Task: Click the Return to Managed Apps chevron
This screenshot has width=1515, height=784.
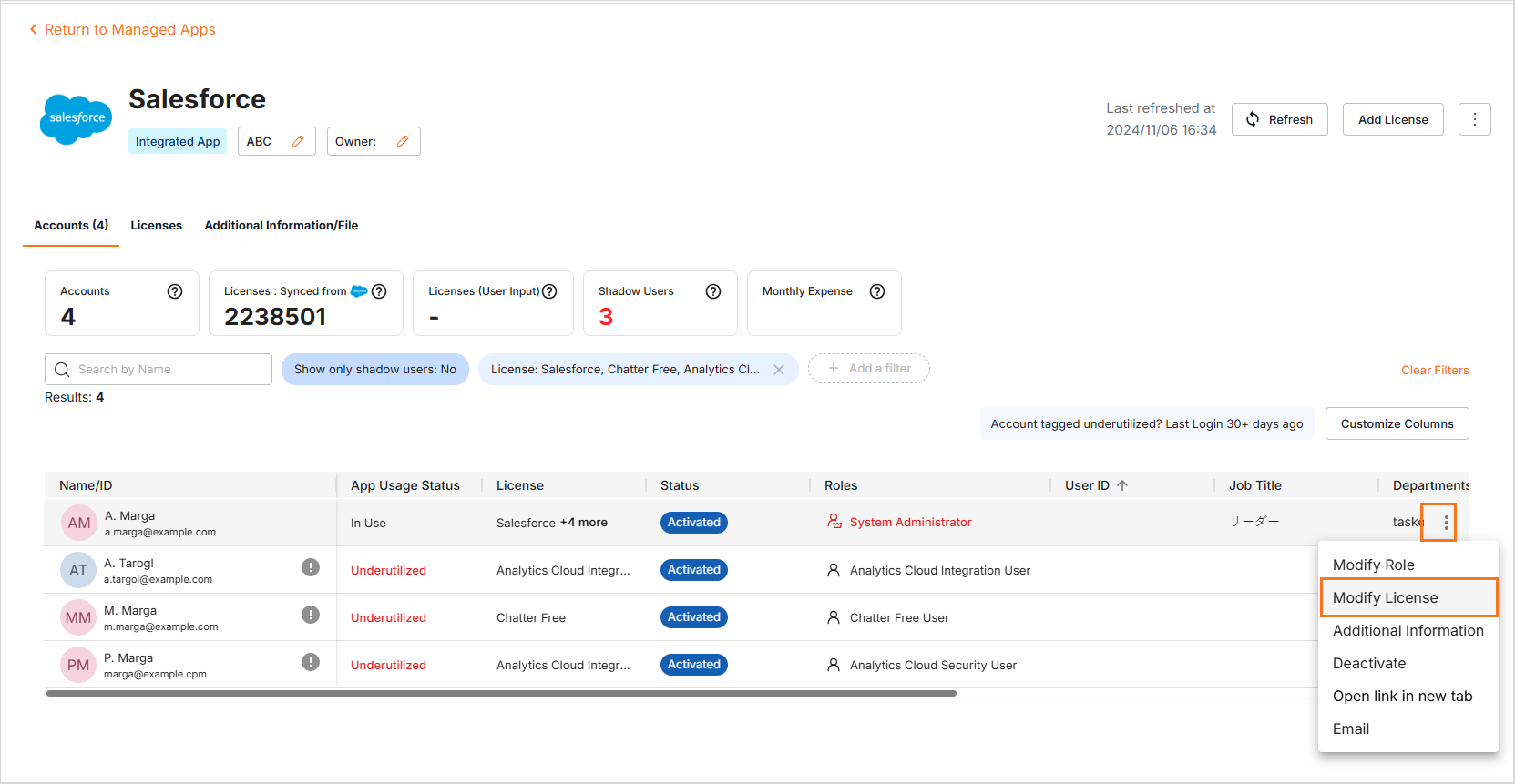Action: (x=34, y=29)
